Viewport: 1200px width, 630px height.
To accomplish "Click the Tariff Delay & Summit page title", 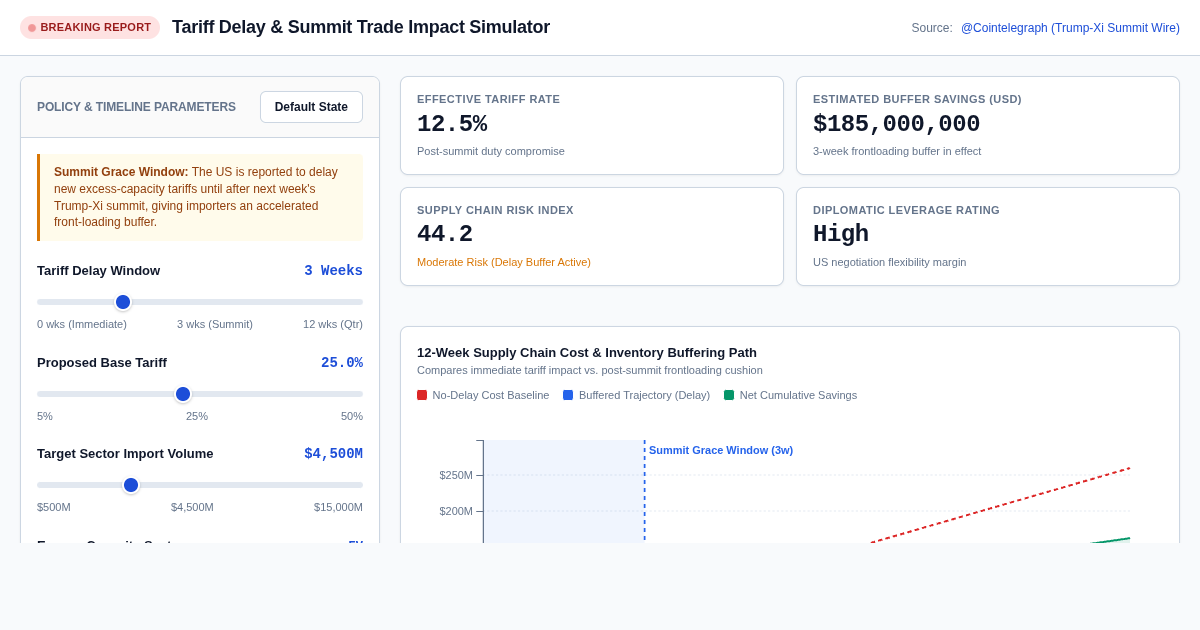I will click(361, 27).
